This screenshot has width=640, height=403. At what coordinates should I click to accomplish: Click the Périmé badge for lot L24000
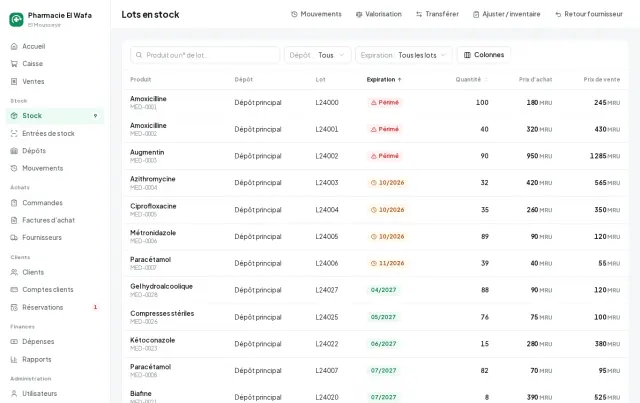click(384, 102)
